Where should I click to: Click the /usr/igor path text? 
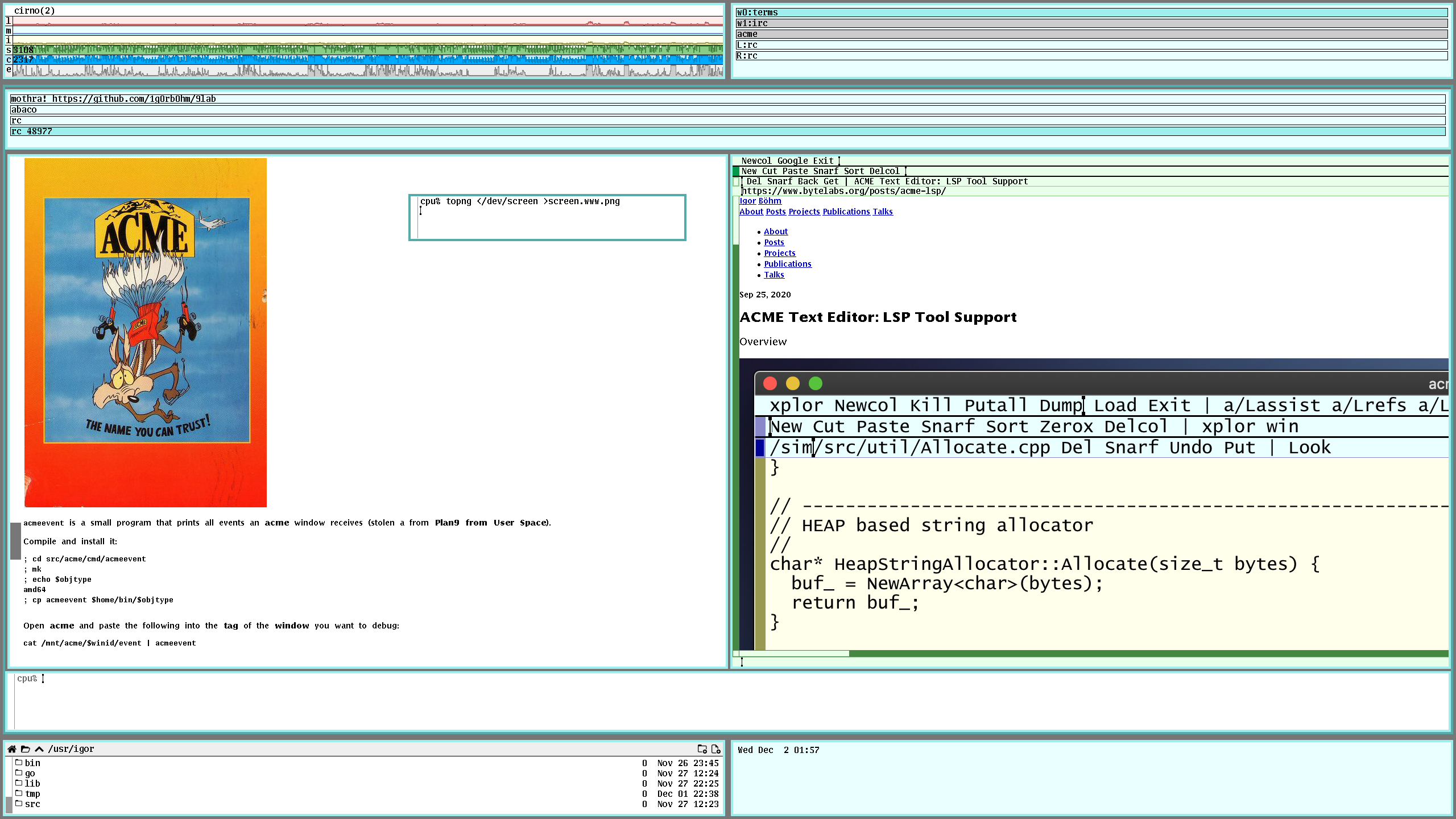click(71, 749)
